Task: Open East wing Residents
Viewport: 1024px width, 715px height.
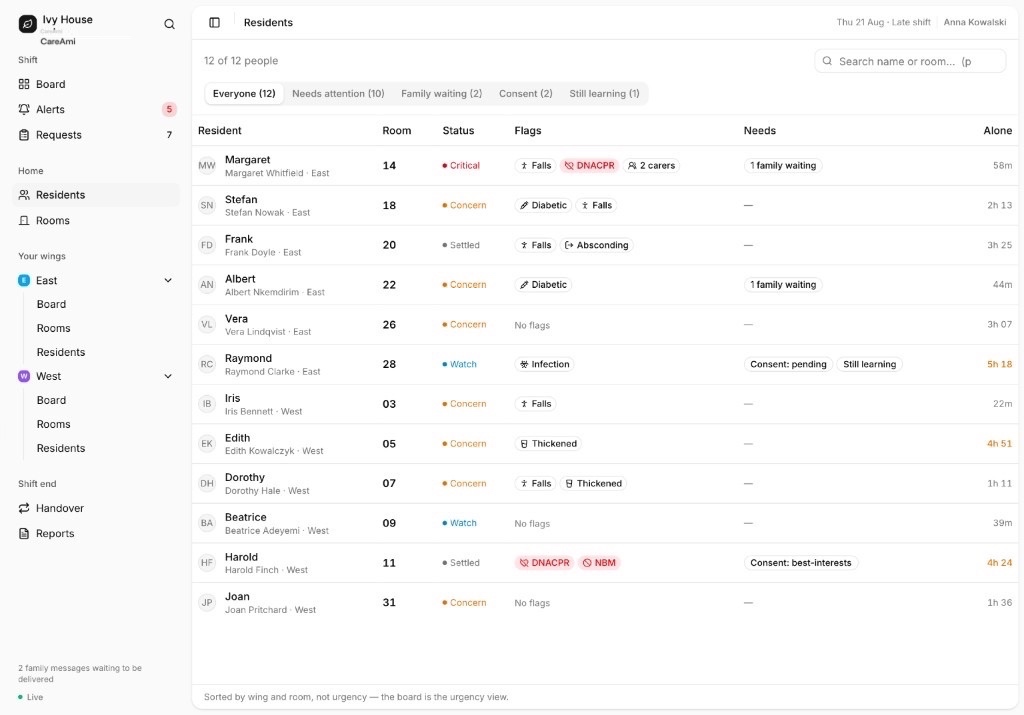Action: (x=61, y=353)
